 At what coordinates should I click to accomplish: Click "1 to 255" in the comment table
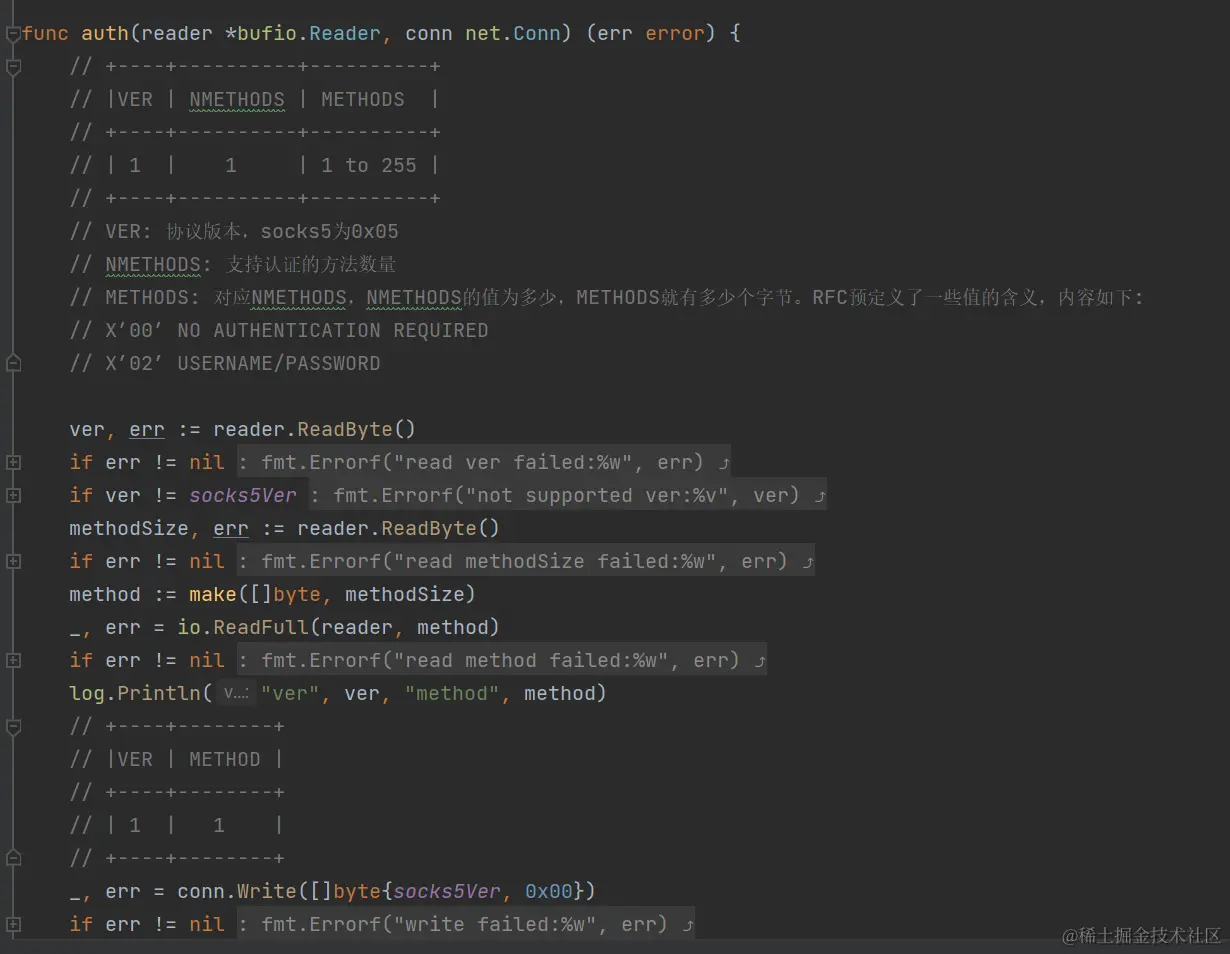(x=369, y=165)
